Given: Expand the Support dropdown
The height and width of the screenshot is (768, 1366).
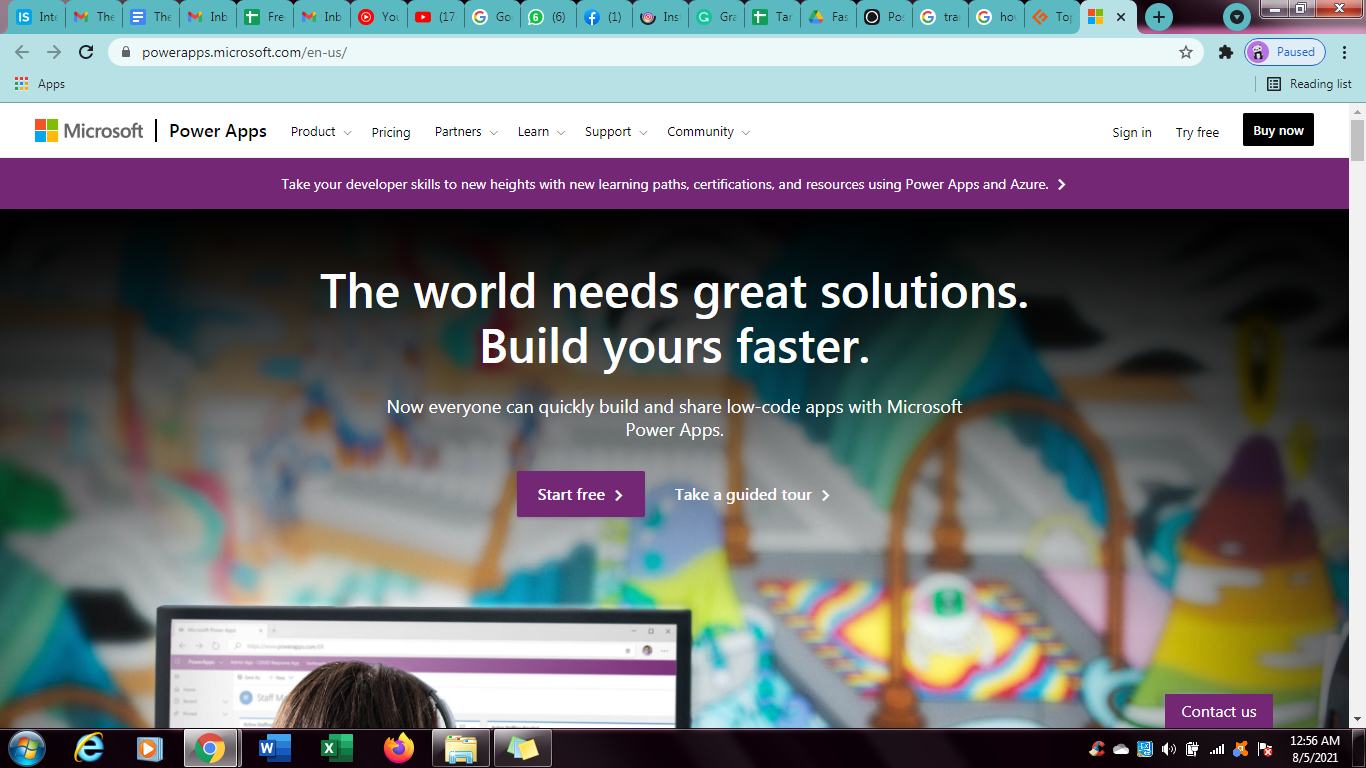Looking at the screenshot, I should coord(616,132).
